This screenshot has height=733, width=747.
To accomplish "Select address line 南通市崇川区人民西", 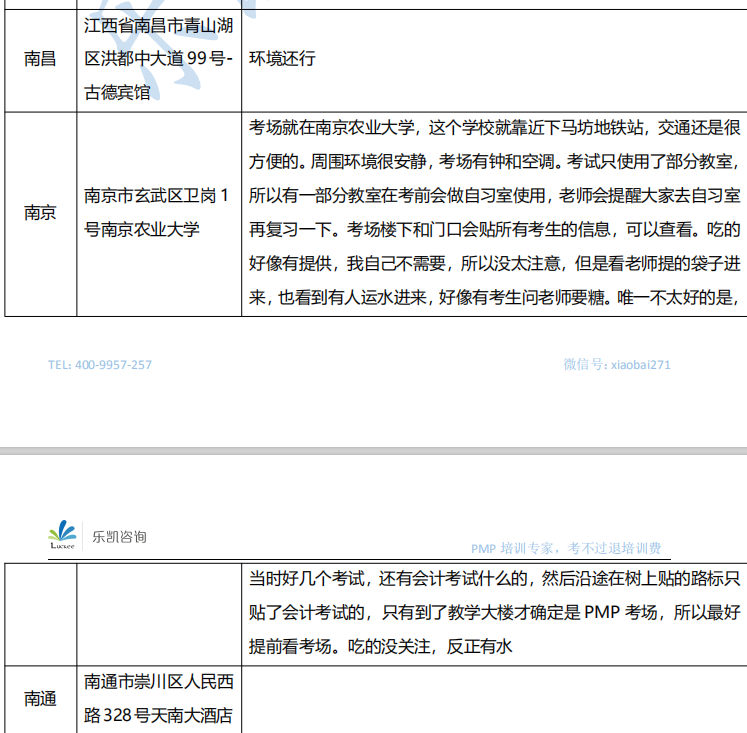I will click(159, 682).
